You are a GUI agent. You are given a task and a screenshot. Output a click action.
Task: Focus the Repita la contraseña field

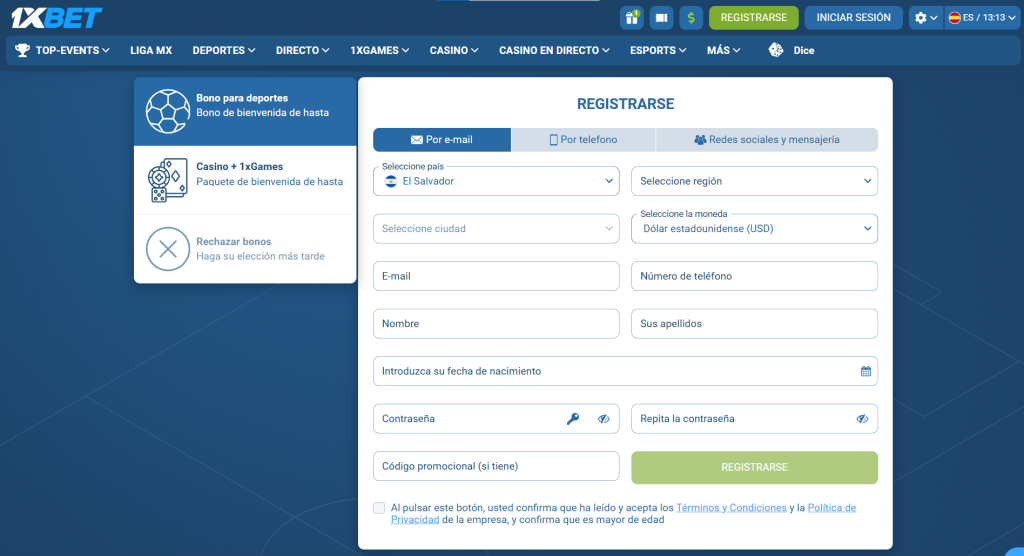(x=754, y=419)
